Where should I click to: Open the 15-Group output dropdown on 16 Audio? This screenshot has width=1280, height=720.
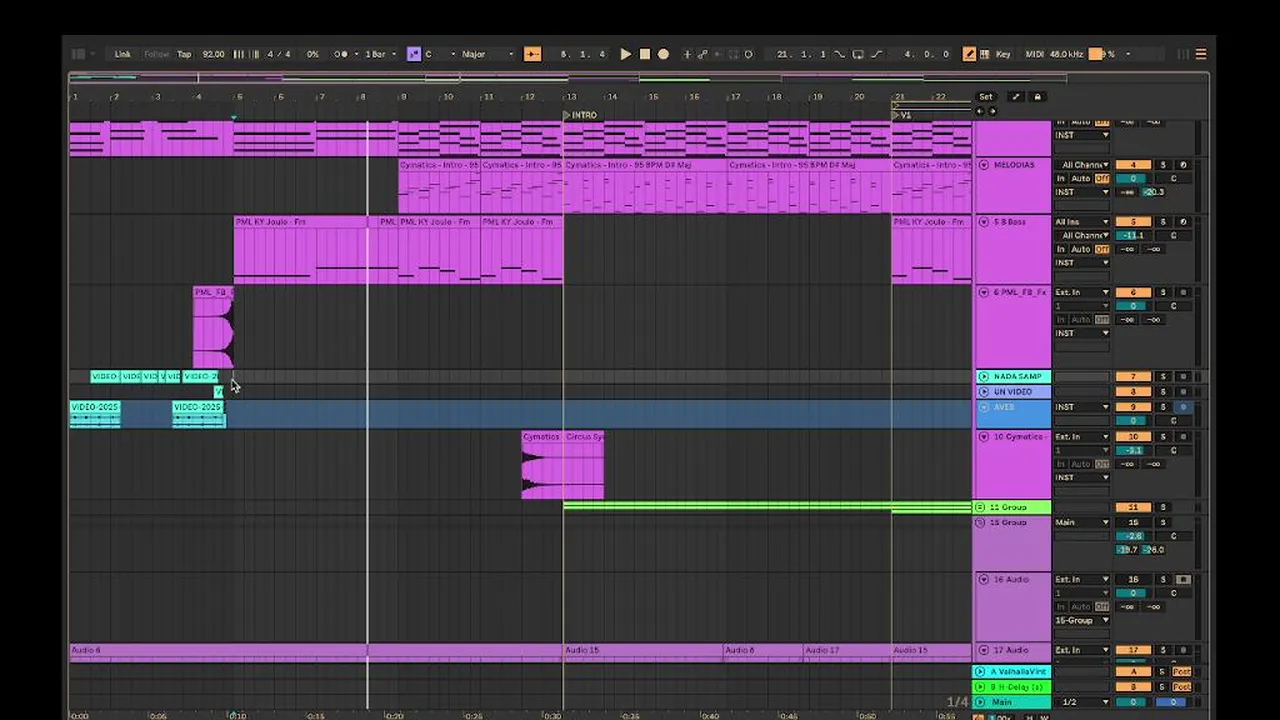(1082, 621)
